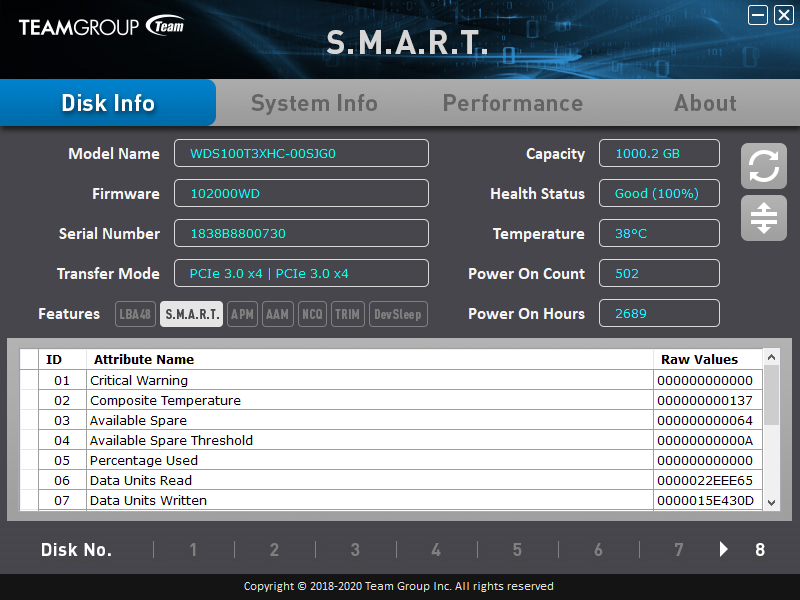Select disk number 7
The height and width of the screenshot is (600, 800).
point(679,549)
